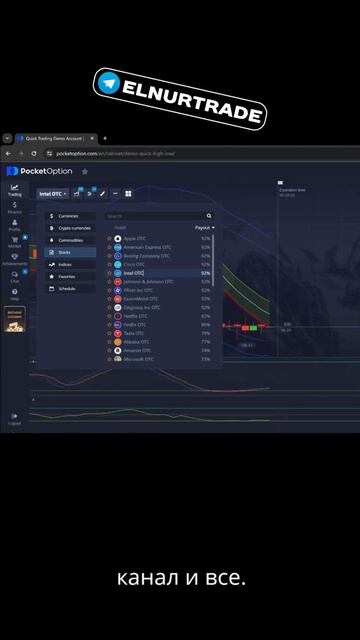Choose Tesla OTC asset
The height and width of the screenshot is (640, 360).
point(160,333)
